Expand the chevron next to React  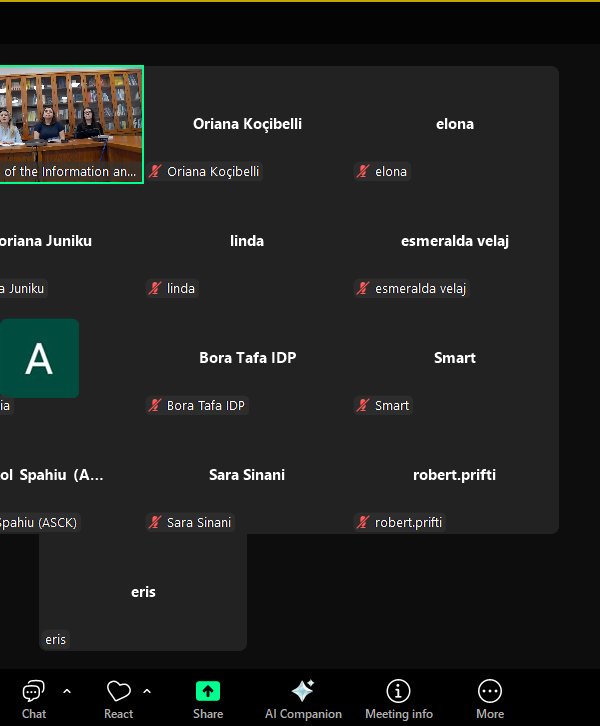pyautogui.click(x=147, y=691)
